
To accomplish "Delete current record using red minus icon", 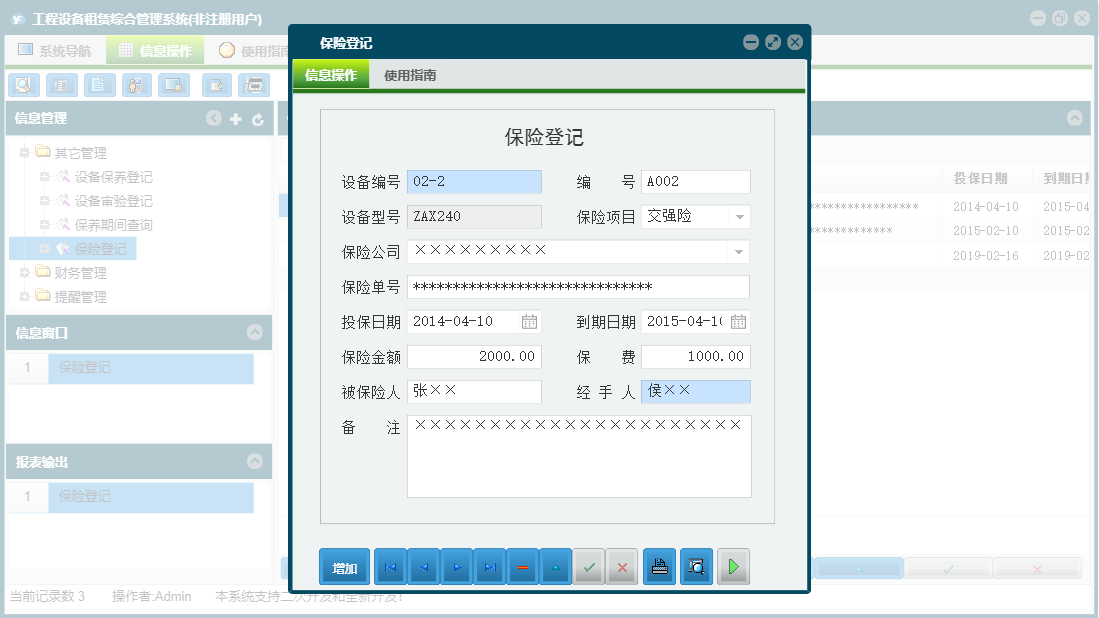I will point(522,566).
